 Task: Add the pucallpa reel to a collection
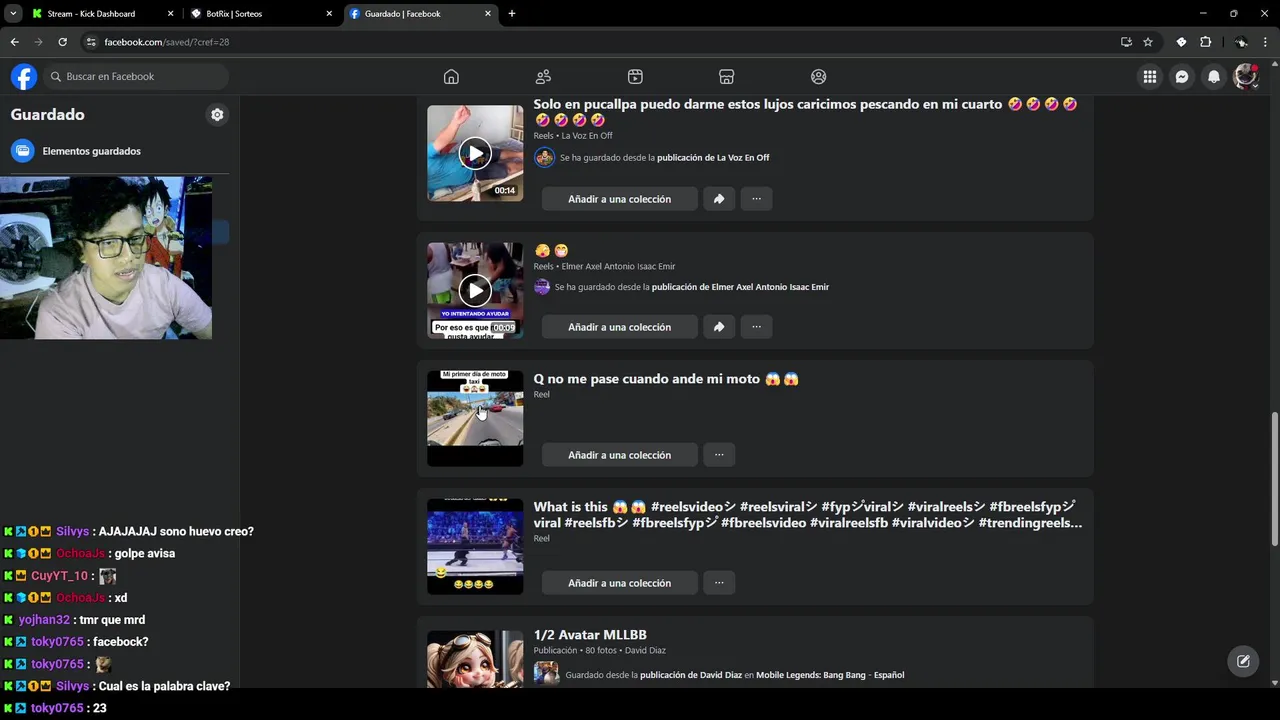pos(619,199)
